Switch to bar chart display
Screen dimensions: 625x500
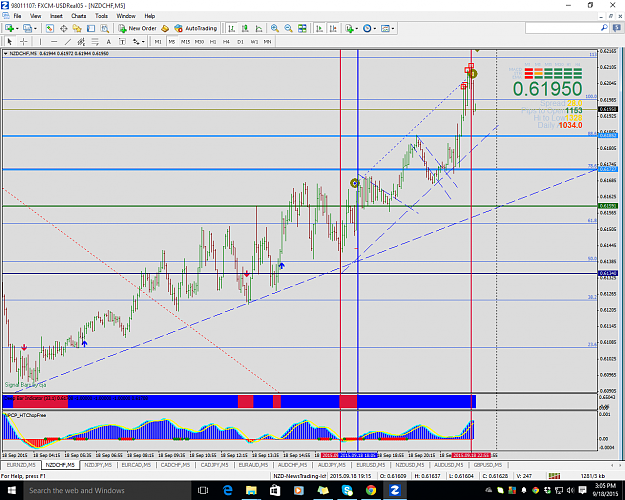click(x=232, y=28)
